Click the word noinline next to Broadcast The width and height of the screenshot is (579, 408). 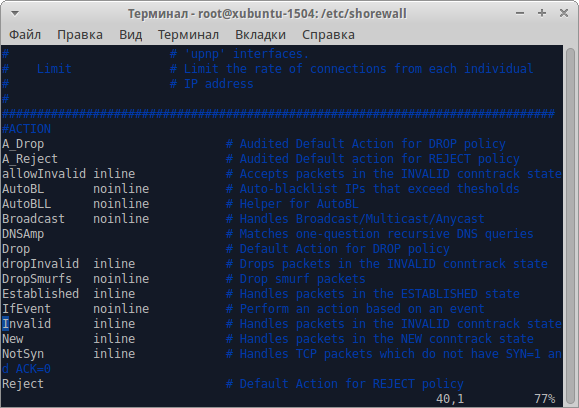pos(121,219)
